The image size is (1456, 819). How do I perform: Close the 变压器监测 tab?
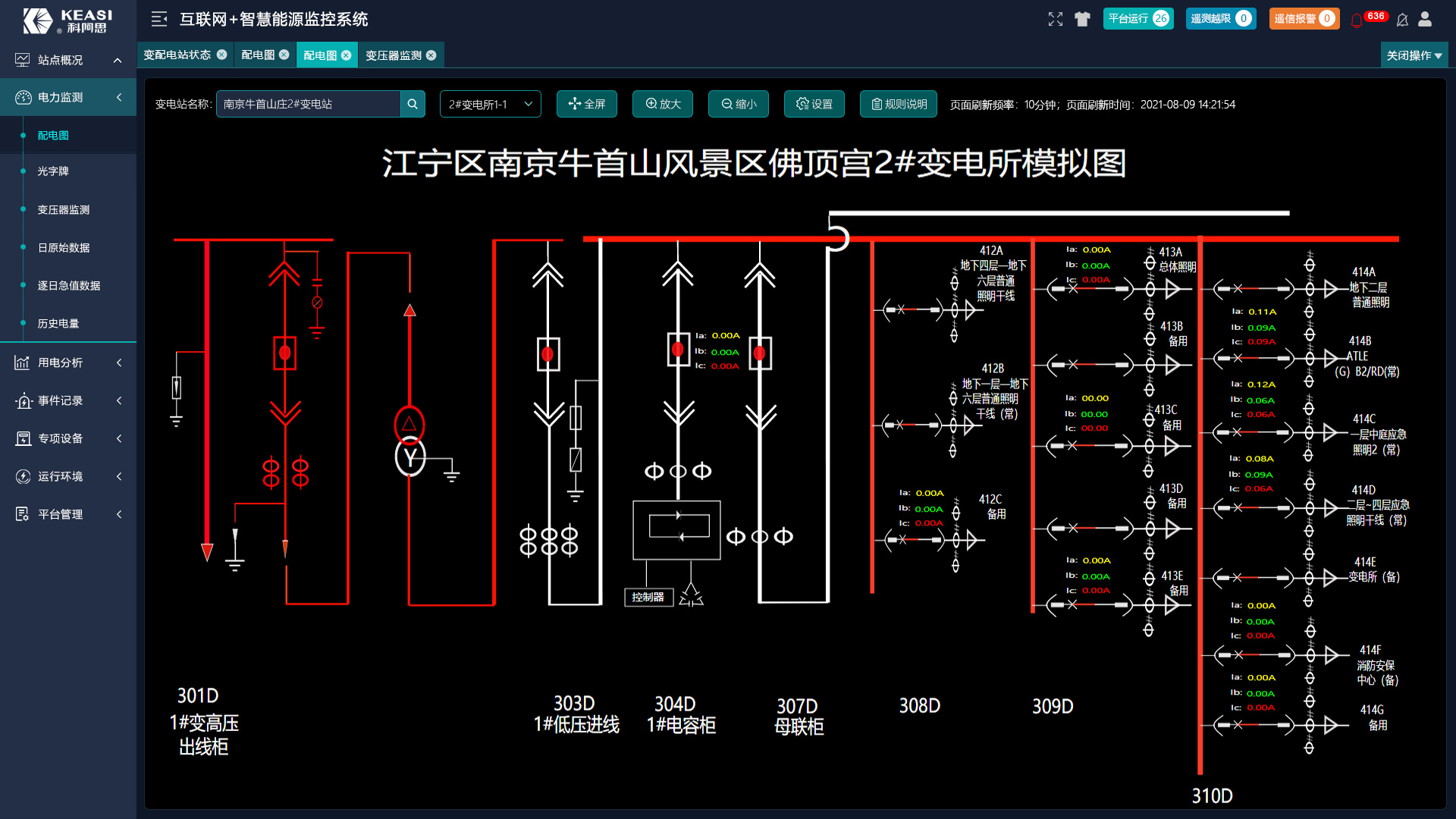[431, 54]
